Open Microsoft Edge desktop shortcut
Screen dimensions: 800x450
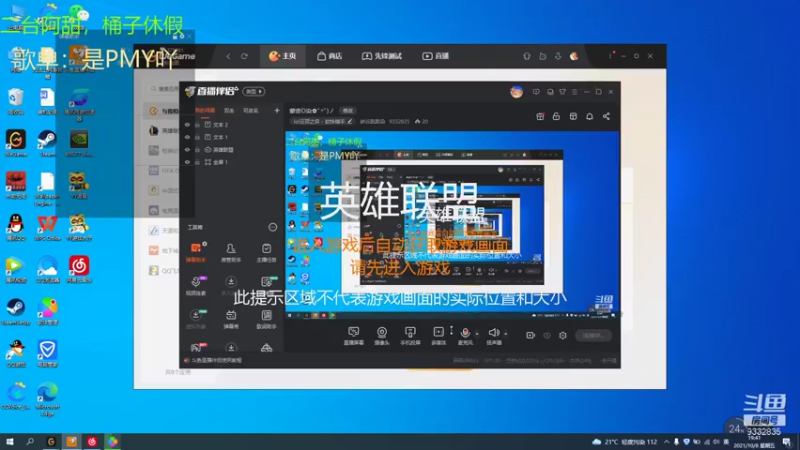click(x=47, y=399)
